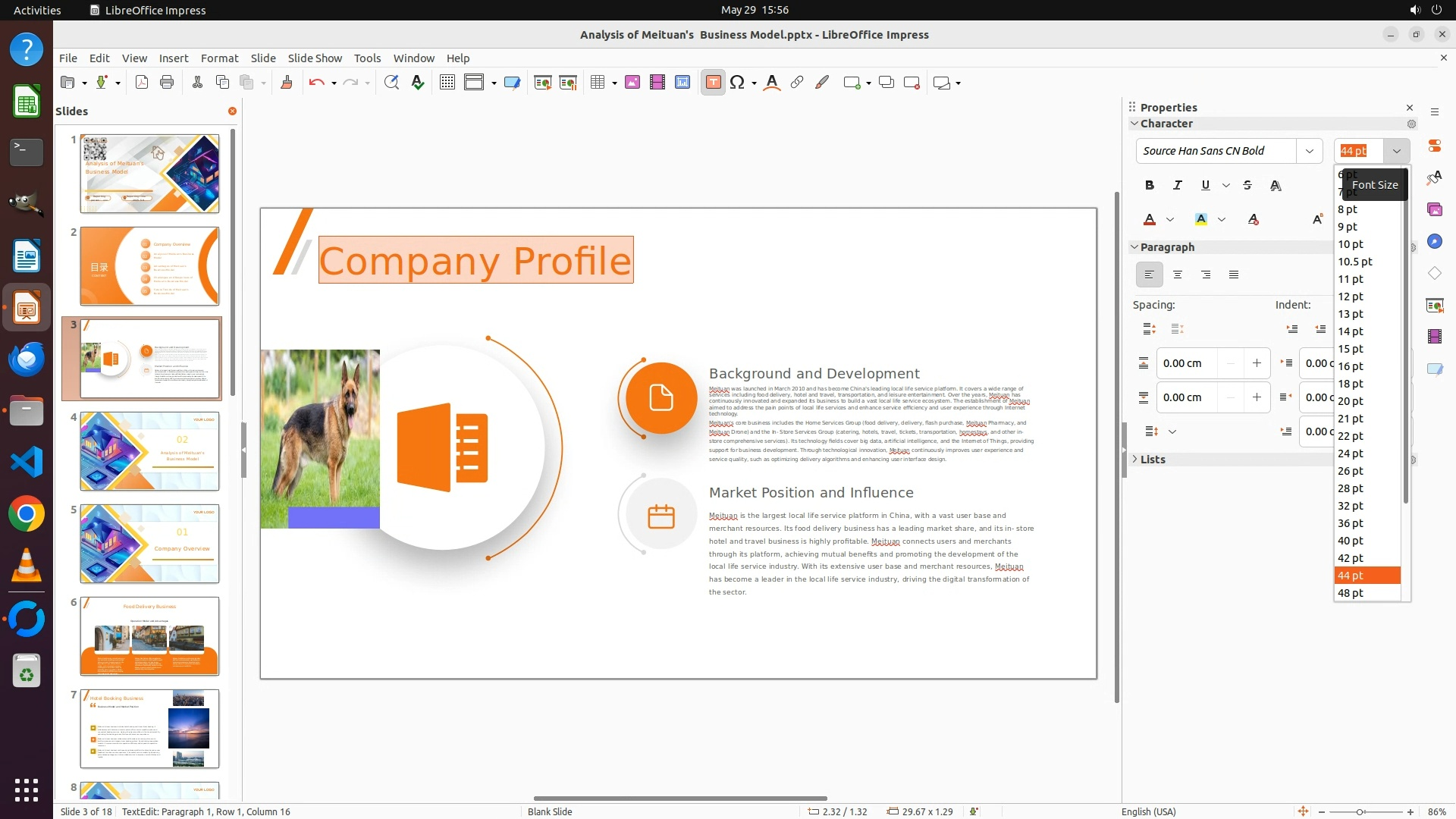Expand the Lists section
Viewport: 1456px width, 819px height.
click(1152, 460)
